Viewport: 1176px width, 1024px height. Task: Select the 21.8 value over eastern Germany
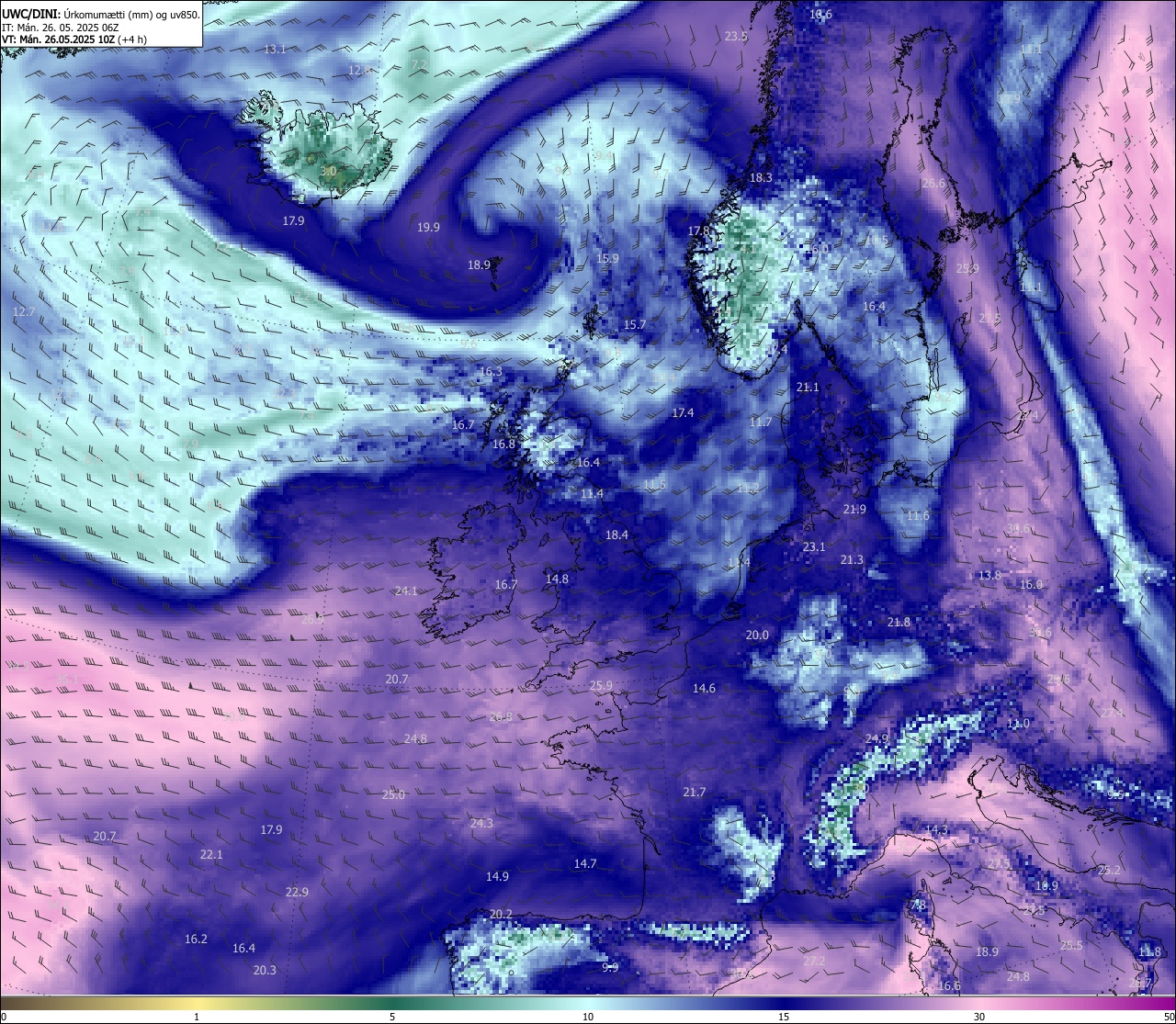(899, 622)
